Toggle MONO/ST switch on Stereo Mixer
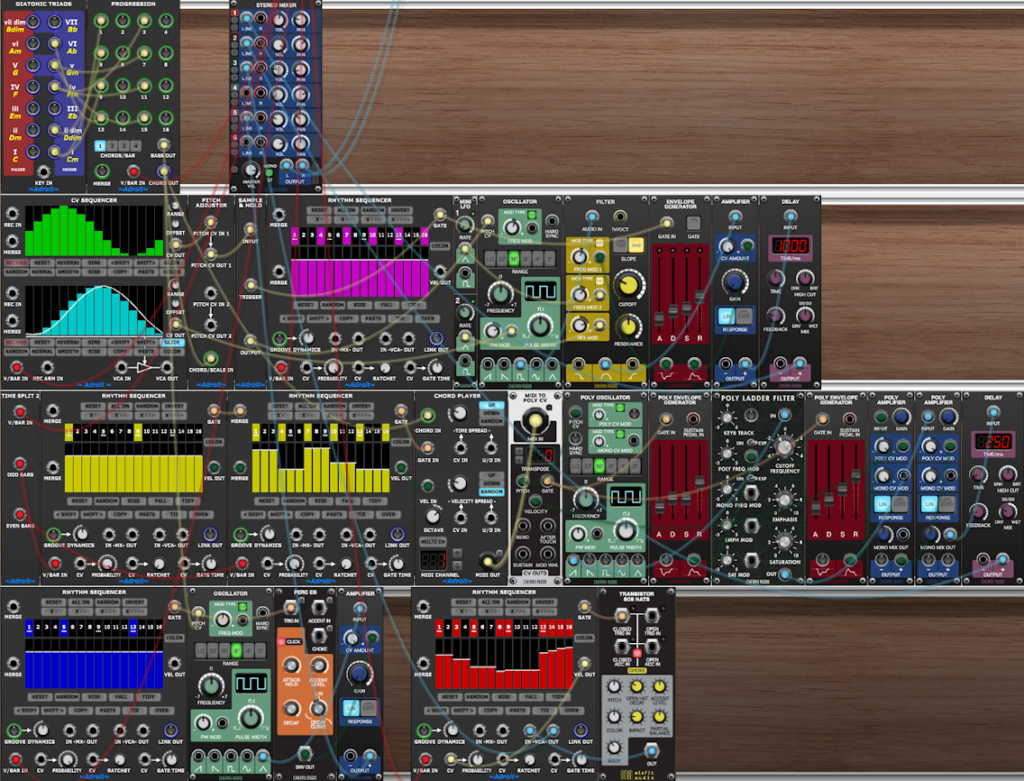The height and width of the screenshot is (781, 1024). (269, 172)
